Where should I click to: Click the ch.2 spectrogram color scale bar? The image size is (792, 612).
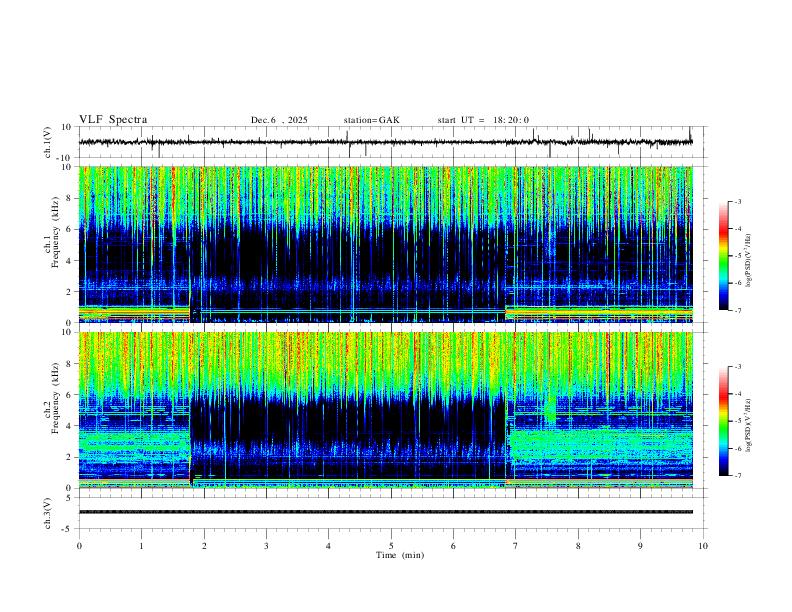pyautogui.click(x=724, y=421)
